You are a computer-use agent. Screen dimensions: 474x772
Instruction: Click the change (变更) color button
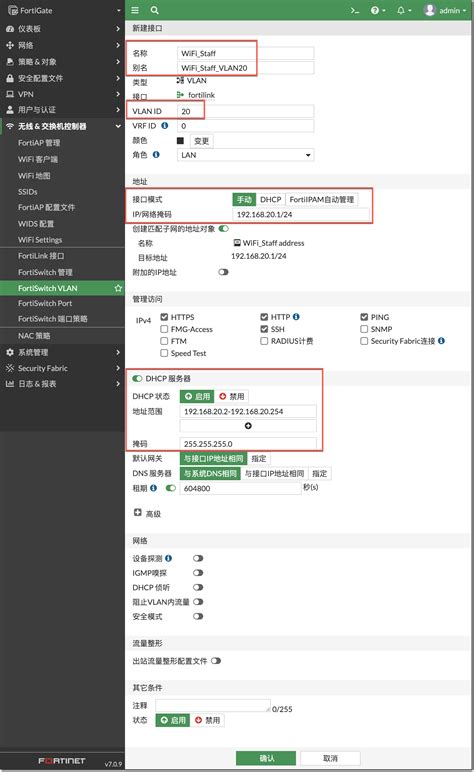point(202,141)
